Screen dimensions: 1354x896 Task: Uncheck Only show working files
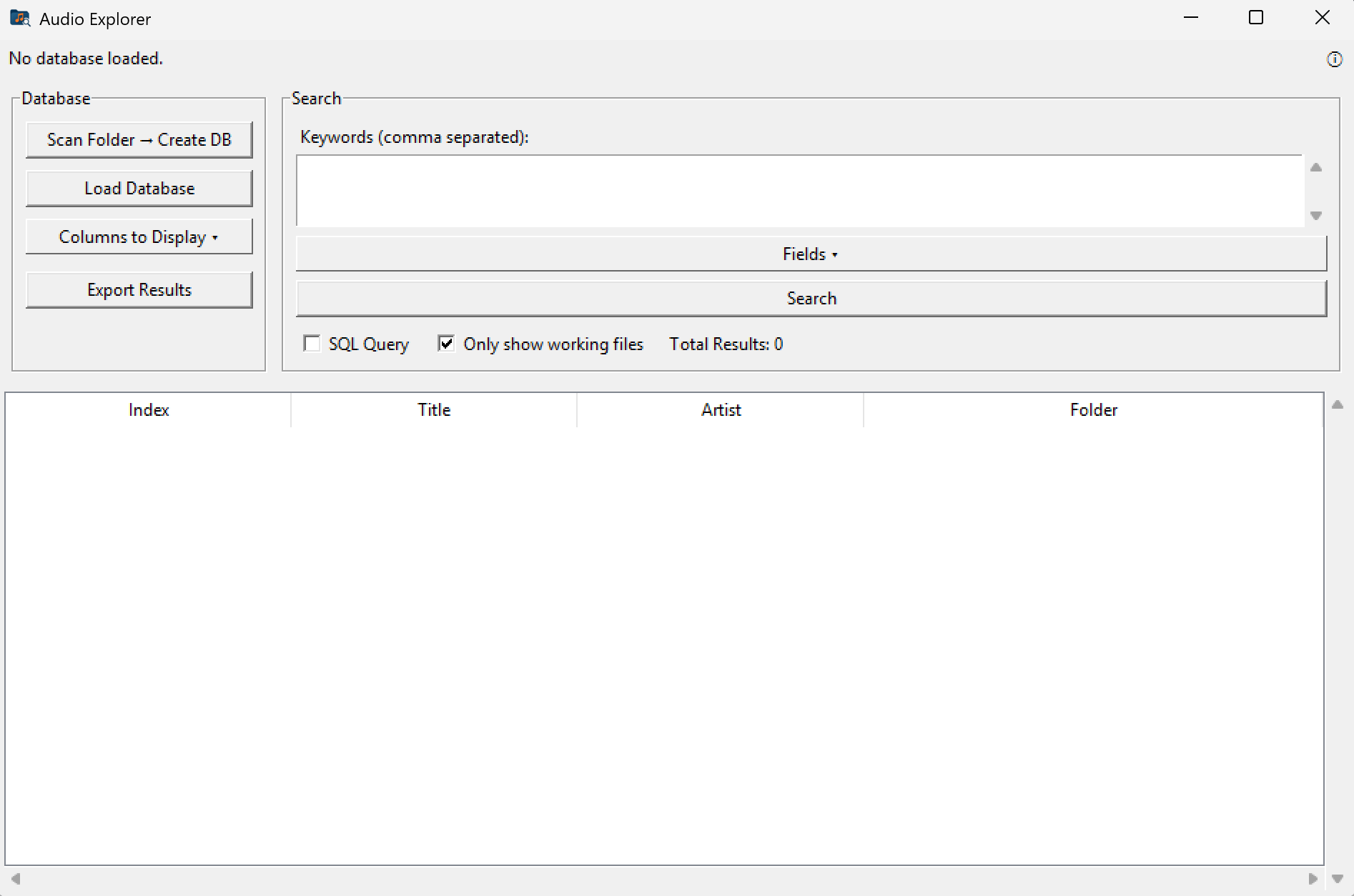(x=446, y=344)
